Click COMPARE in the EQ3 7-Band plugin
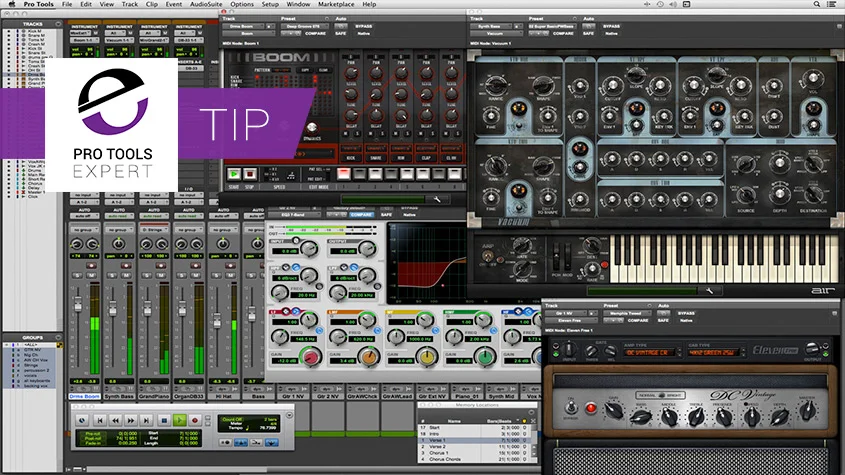The image size is (845, 475). point(361,215)
